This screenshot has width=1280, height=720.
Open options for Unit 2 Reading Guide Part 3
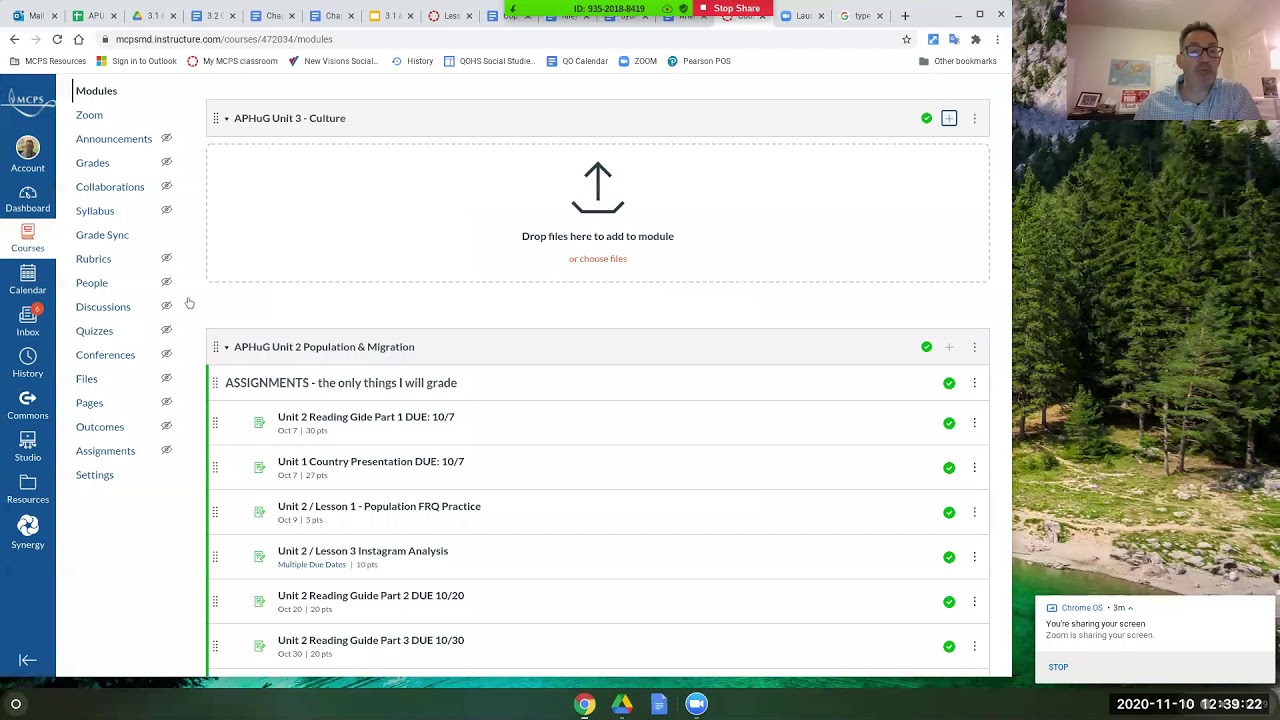pyautogui.click(x=974, y=646)
